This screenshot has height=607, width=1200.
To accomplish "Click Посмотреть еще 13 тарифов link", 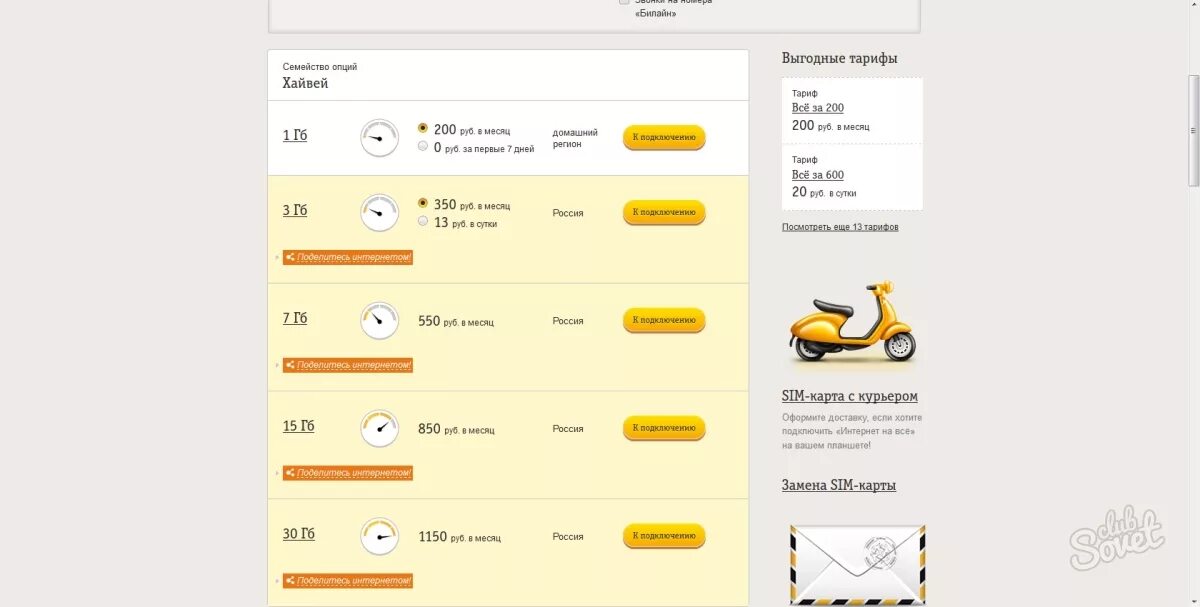I will pos(840,227).
